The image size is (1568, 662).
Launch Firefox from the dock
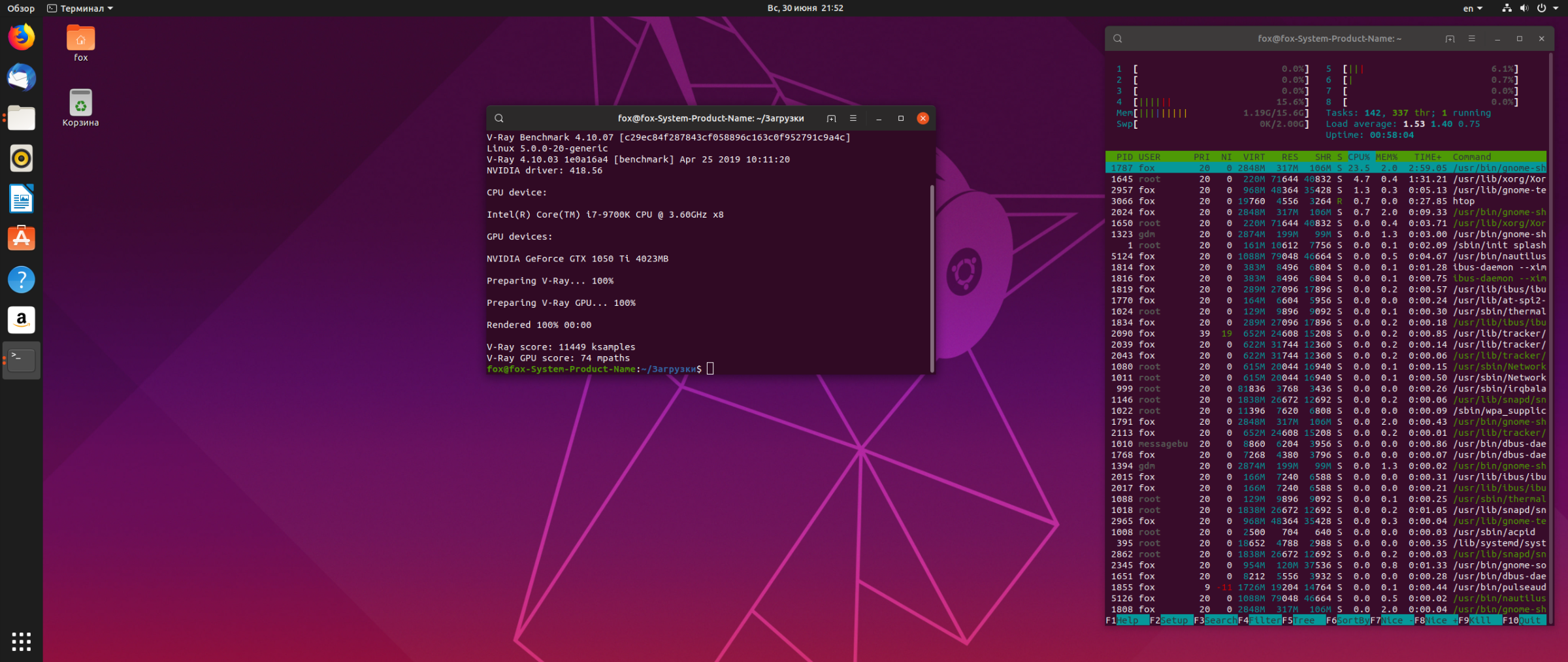(22, 37)
